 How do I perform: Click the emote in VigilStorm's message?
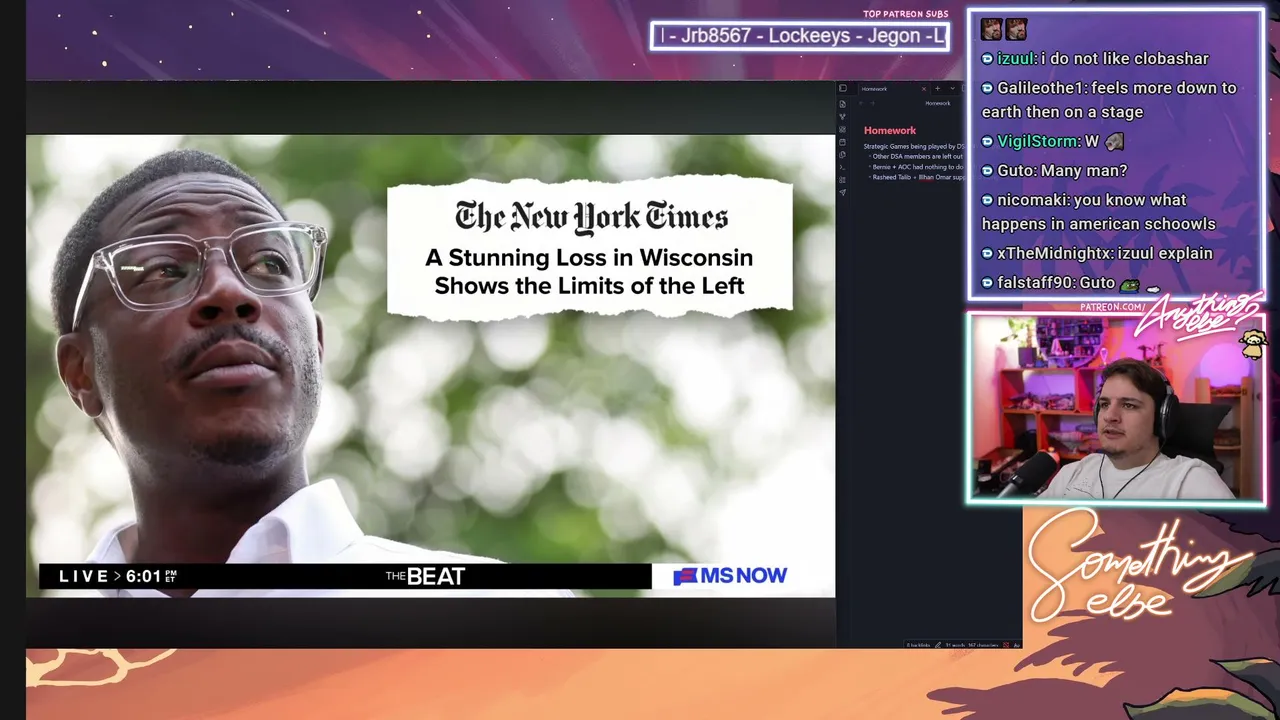[1114, 142]
